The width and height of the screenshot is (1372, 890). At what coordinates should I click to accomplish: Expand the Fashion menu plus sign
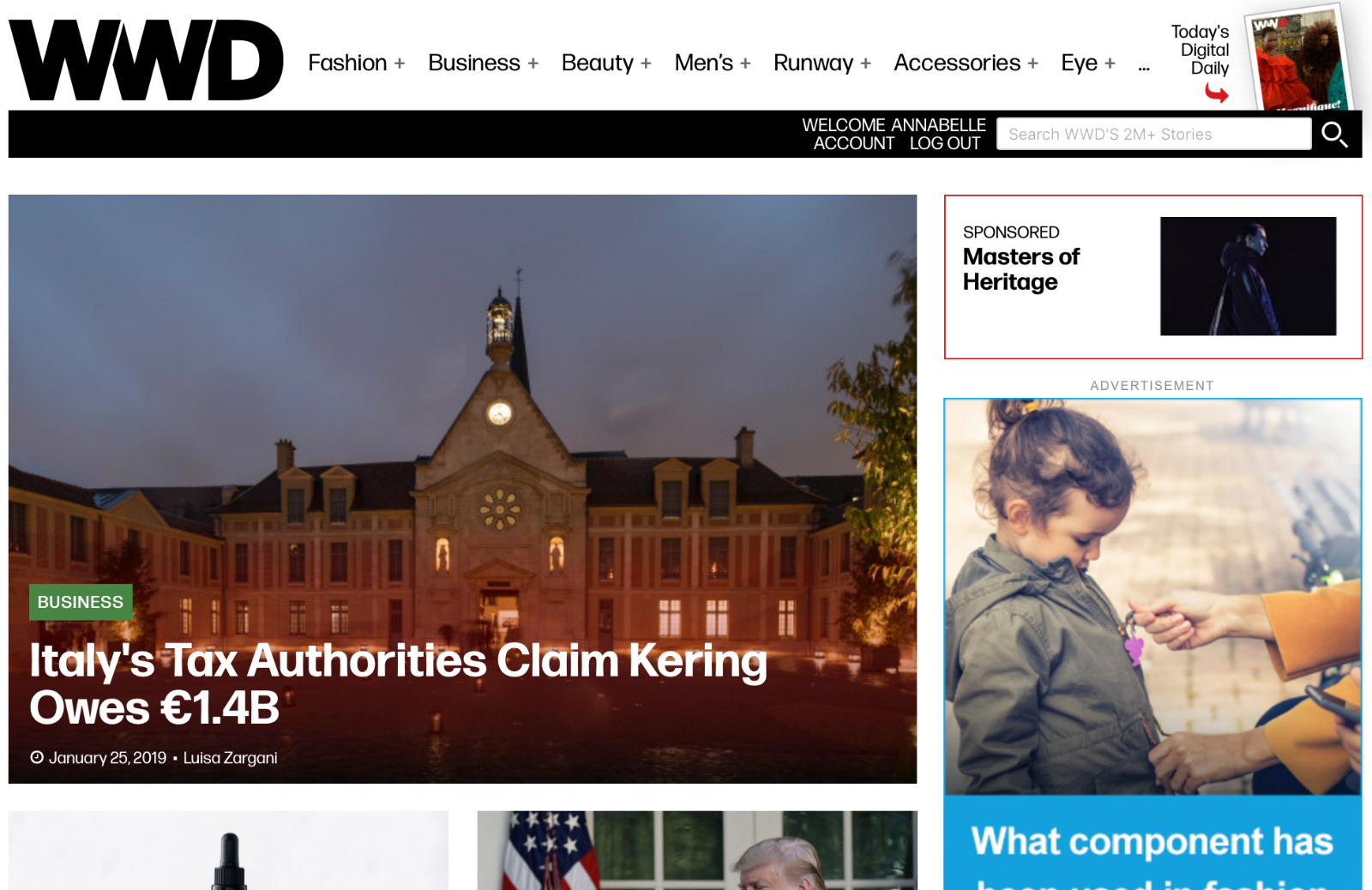[x=400, y=63]
